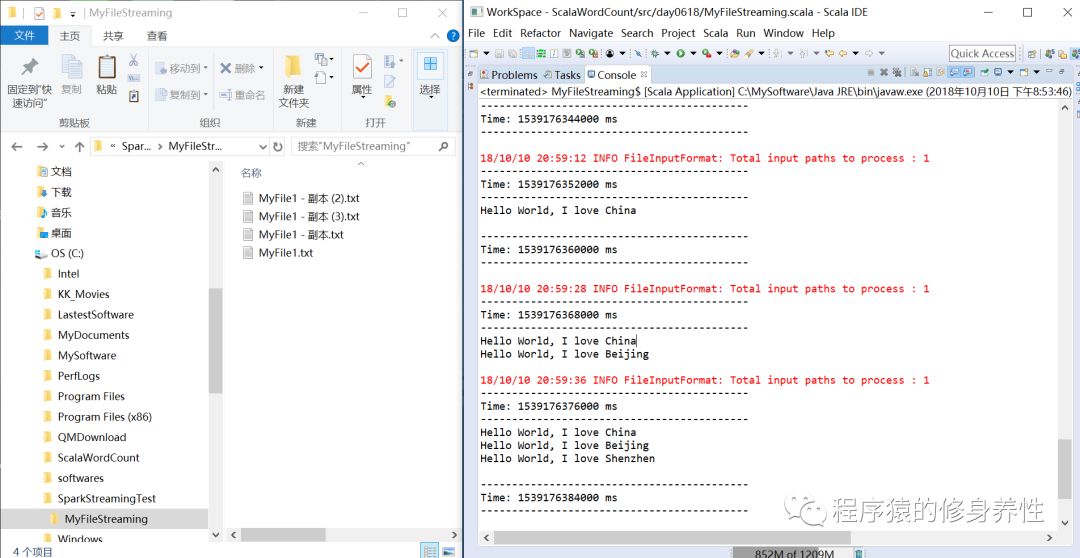Click the Up arrow in Explorer navigation

(x=80, y=146)
